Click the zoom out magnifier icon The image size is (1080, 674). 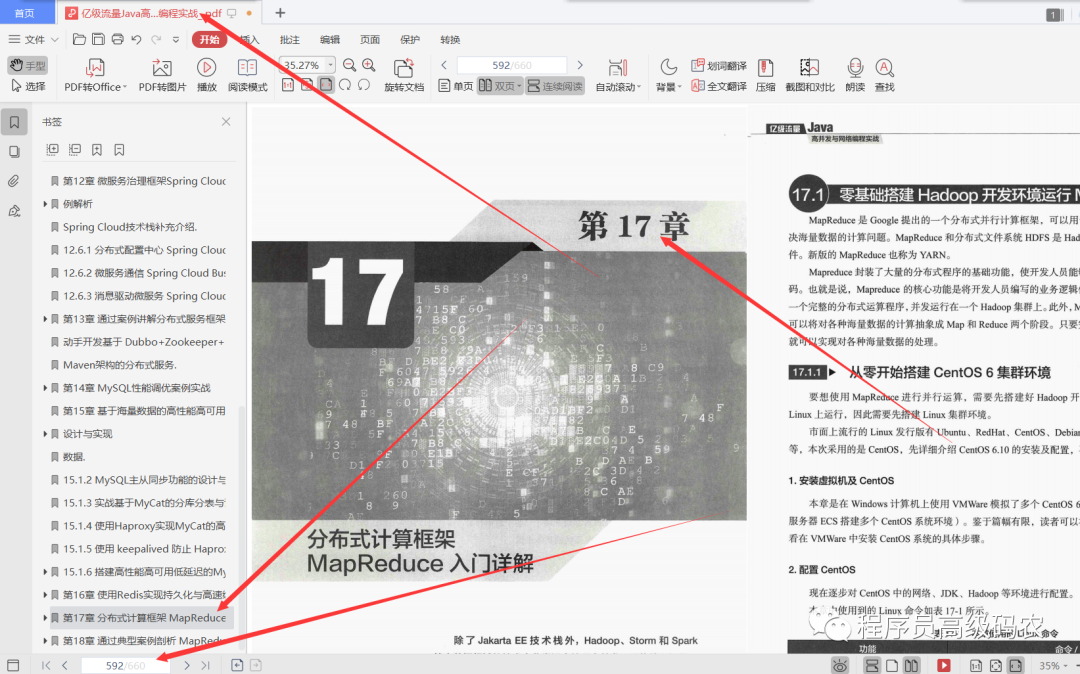tap(349, 65)
